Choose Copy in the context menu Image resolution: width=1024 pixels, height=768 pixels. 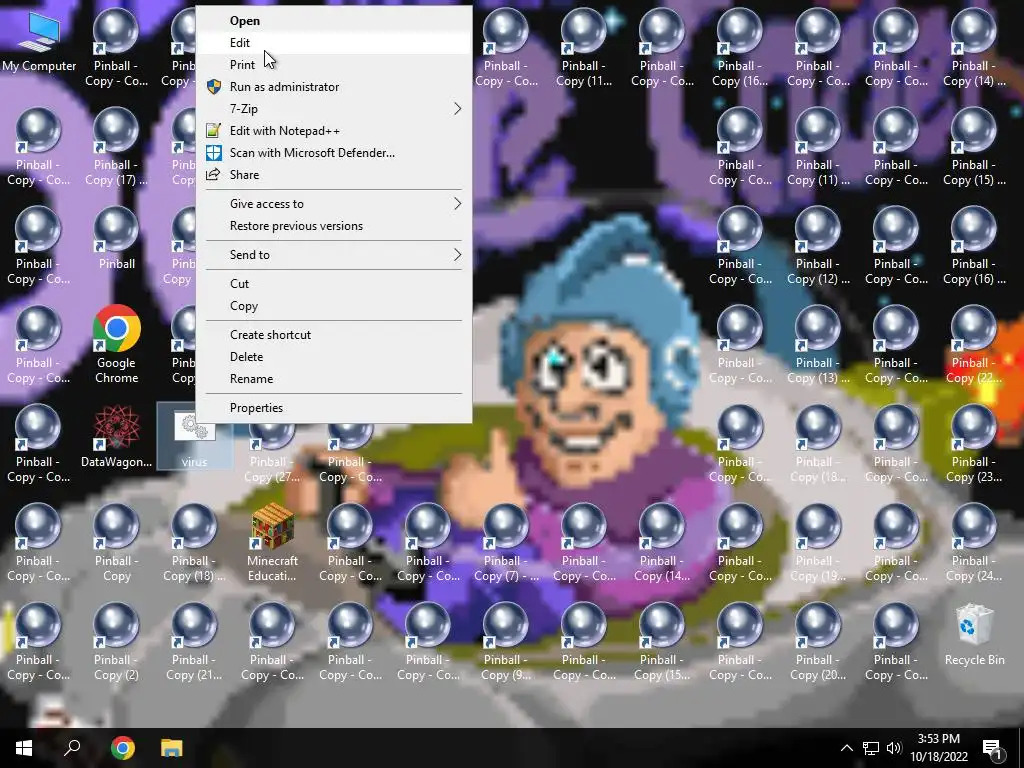(334, 306)
